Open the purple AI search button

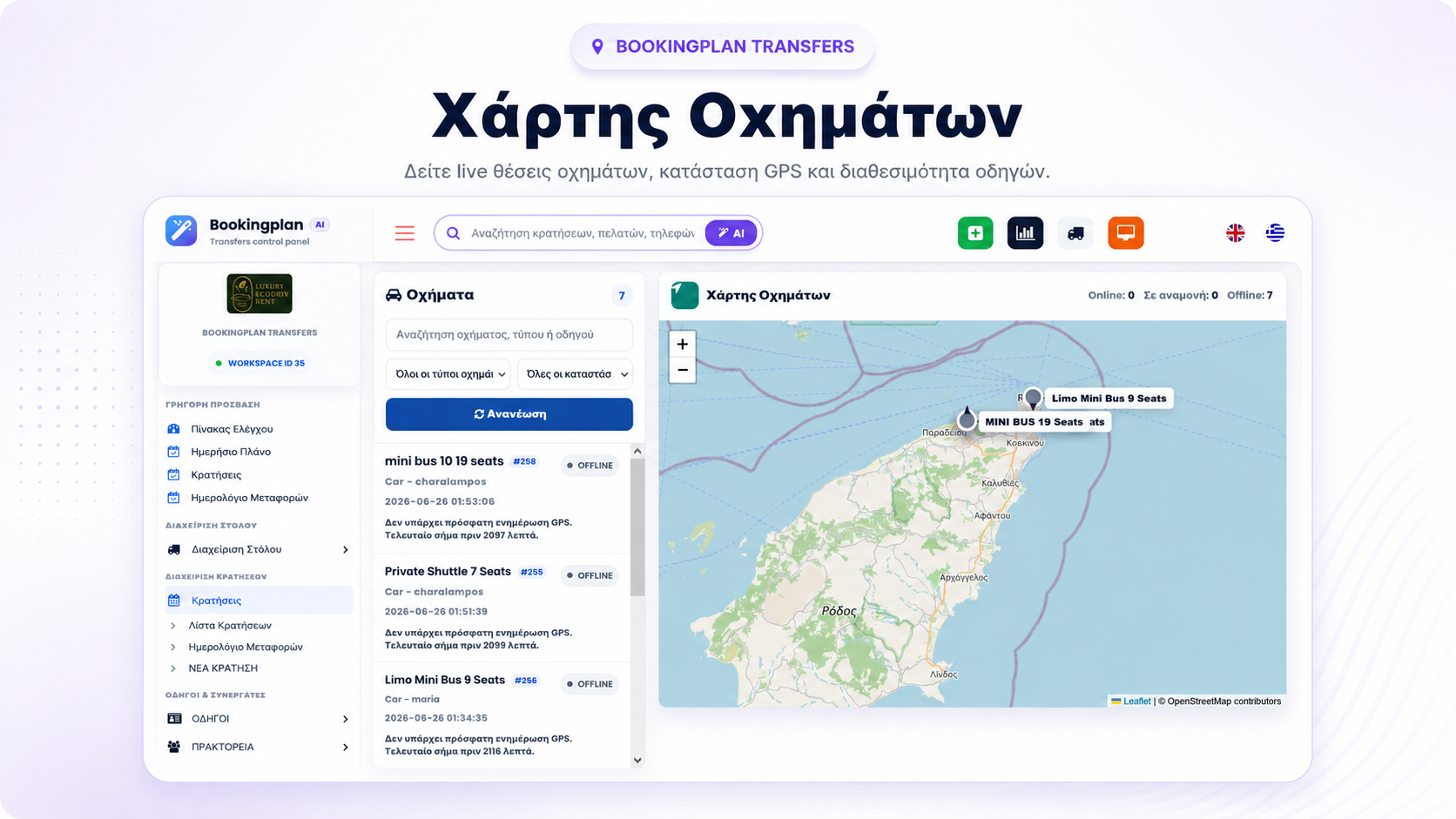click(x=731, y=233)
